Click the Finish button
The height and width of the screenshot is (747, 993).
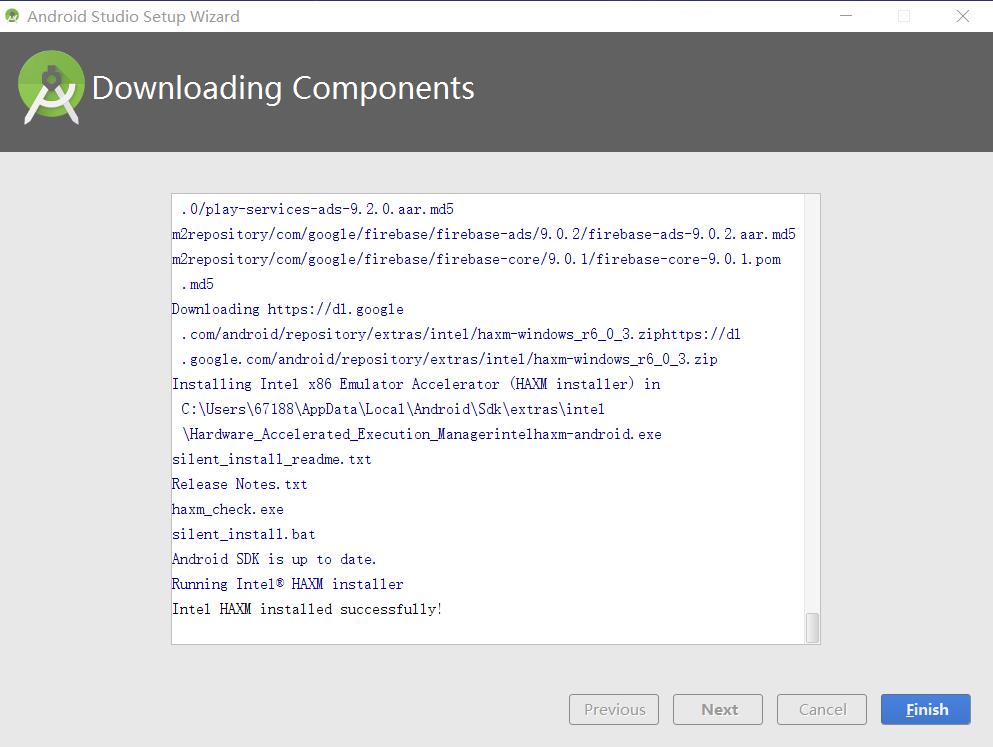pos(925,709)
